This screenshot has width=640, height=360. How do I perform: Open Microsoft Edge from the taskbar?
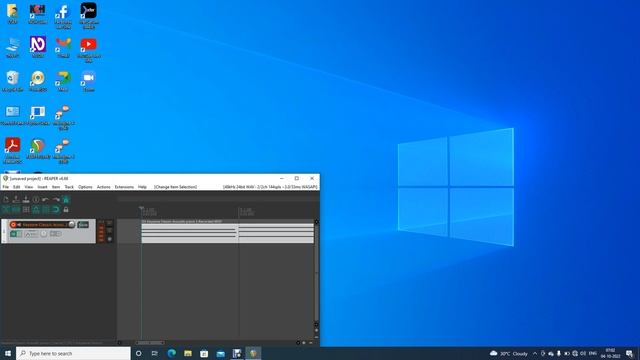click(x=171, y=353)
